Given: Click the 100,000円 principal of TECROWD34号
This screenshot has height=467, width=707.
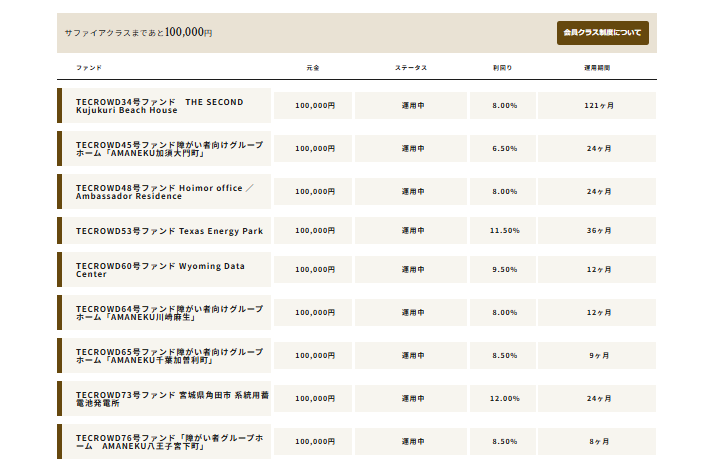Looking at the screenshot, I should click(313, 105).
